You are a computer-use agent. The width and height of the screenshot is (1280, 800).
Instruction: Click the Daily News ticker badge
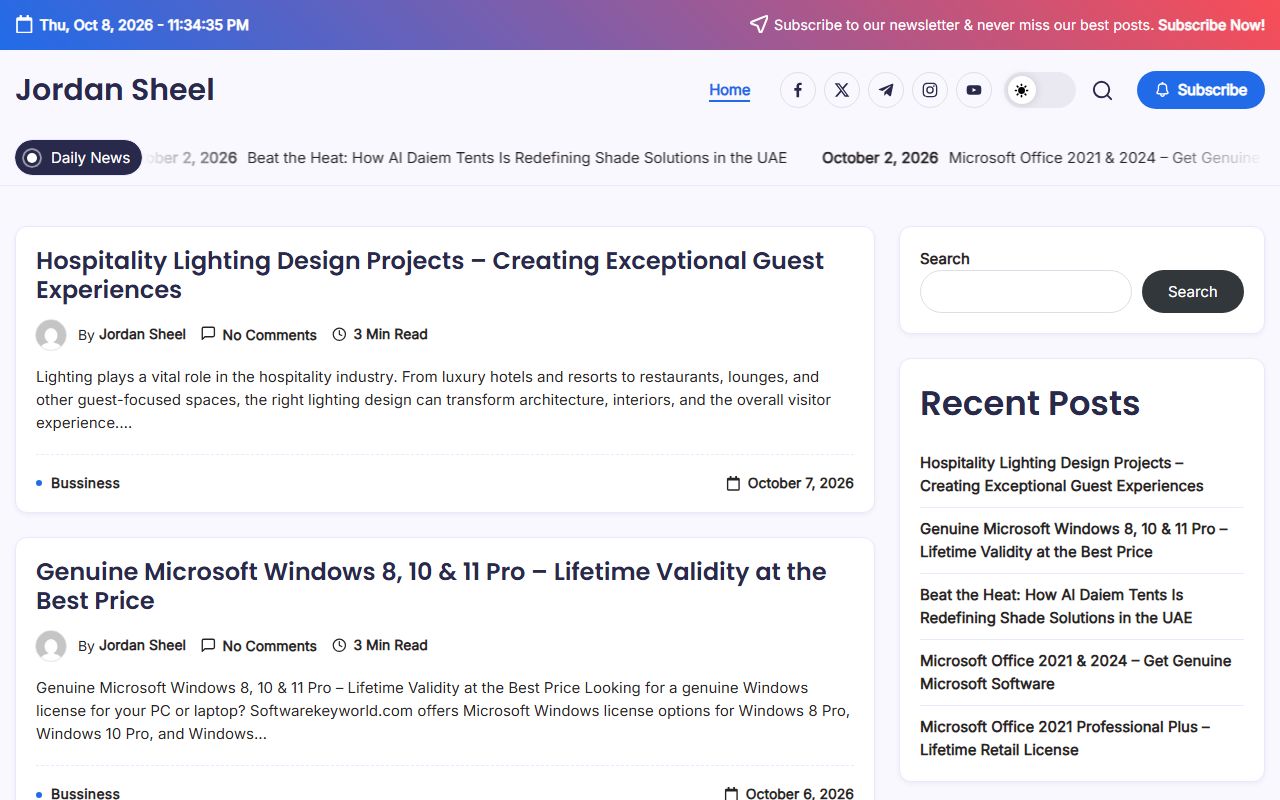tap(78, 157)
